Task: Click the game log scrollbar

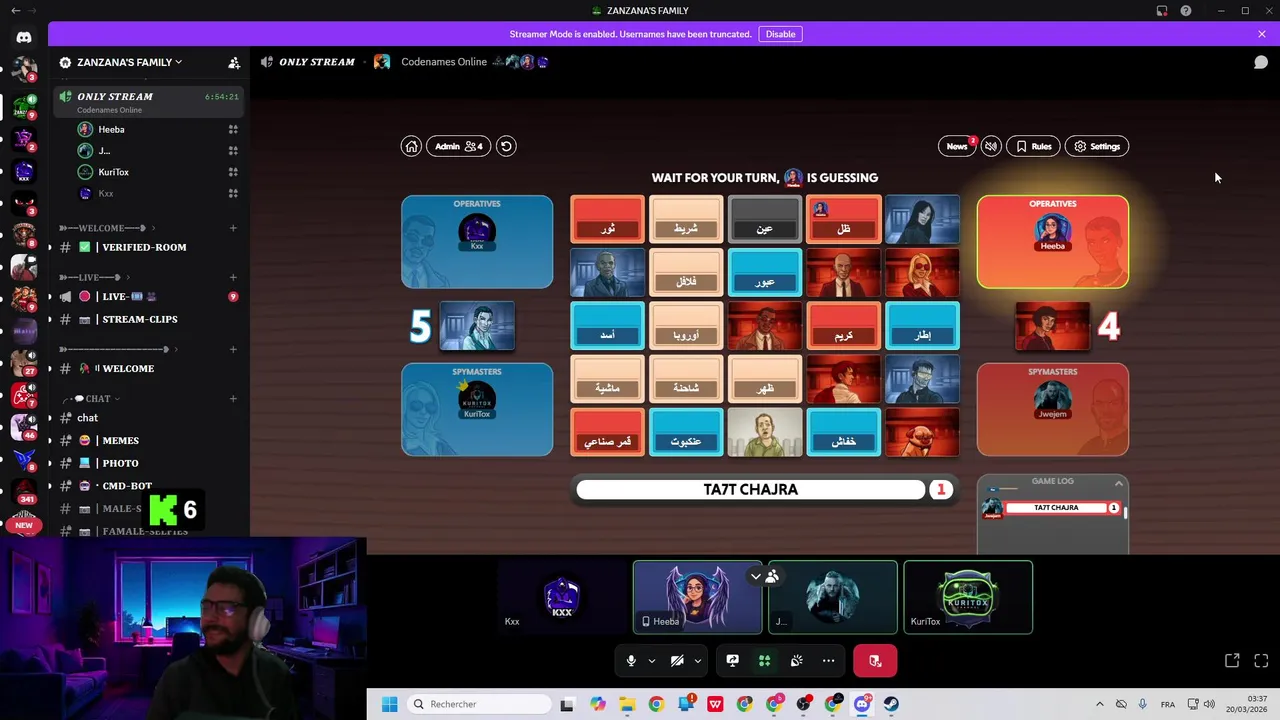Action: [1125, 512]
